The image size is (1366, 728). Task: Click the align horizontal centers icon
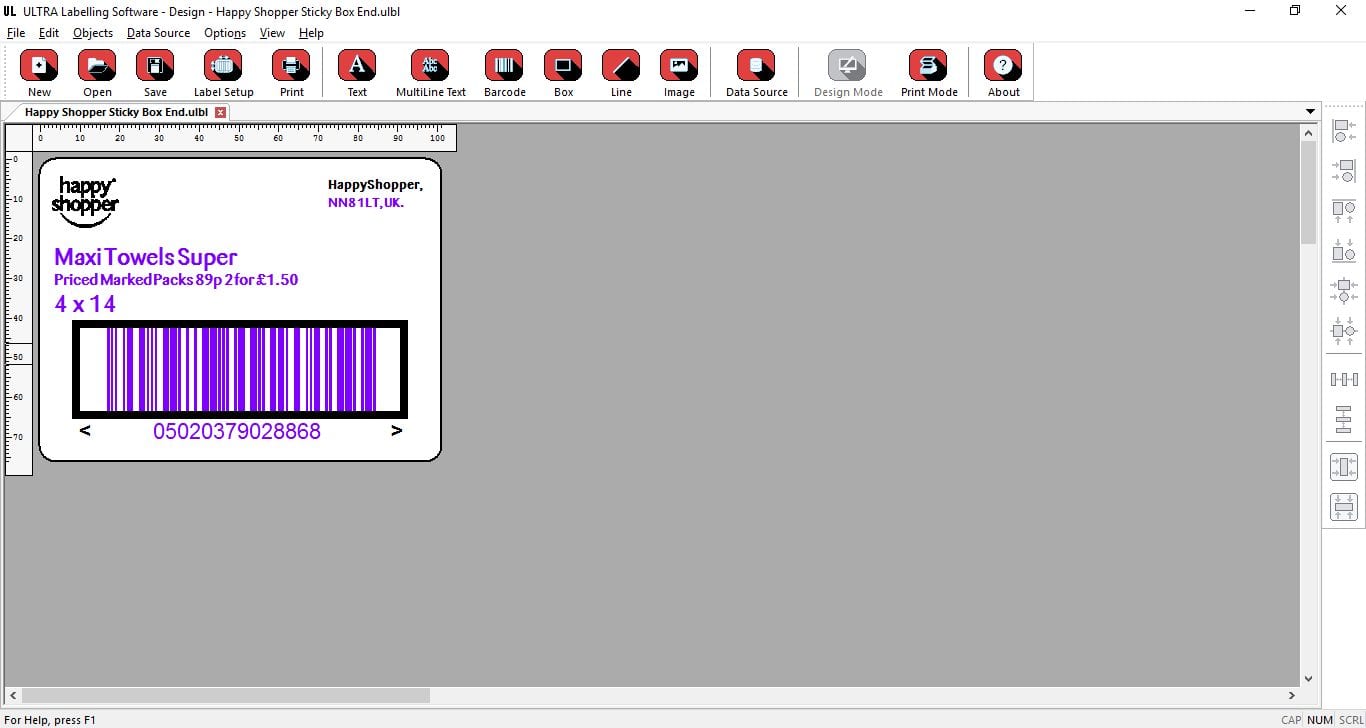pyautogui.click(x=1344, y=329)
